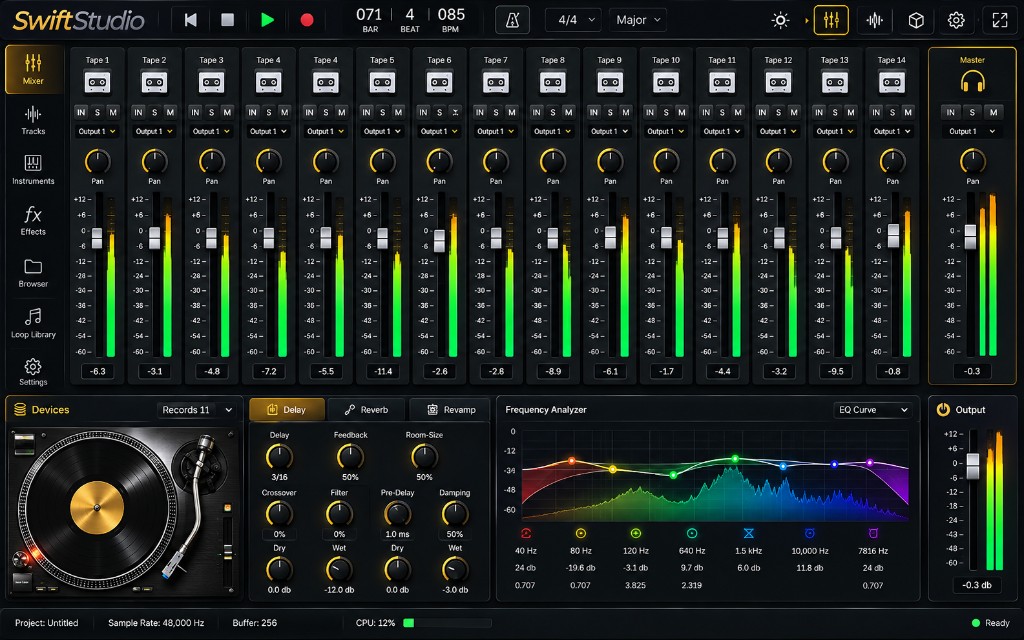Click the gear icon in the top bar
Viewport: 1024px width, 640px height.
click(956, 20)
